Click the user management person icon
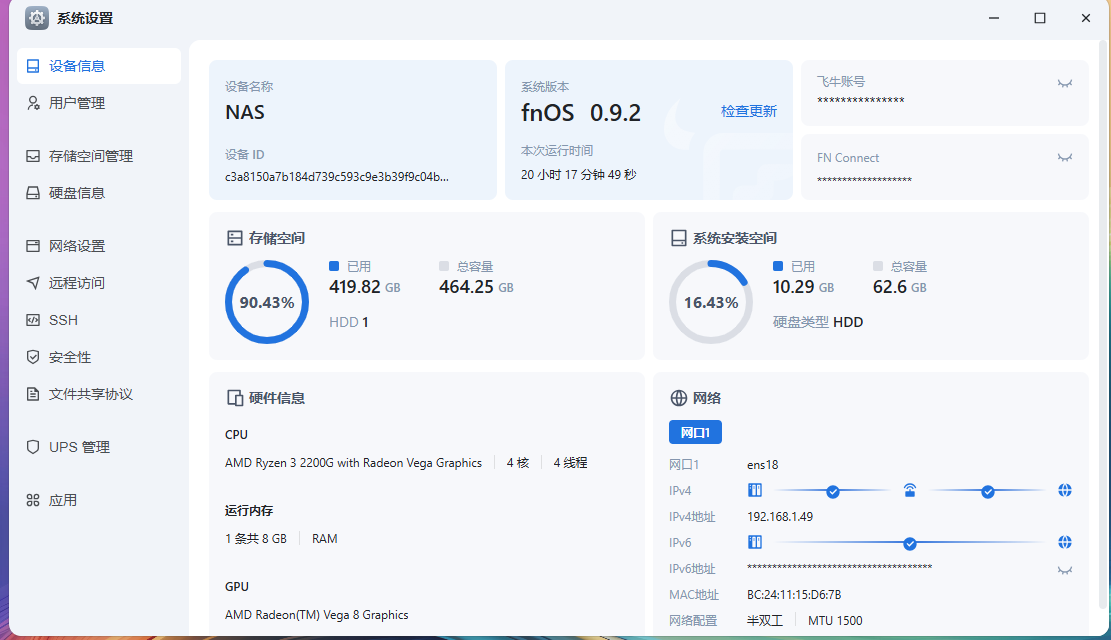1111x640 pixels. (33, 103)
